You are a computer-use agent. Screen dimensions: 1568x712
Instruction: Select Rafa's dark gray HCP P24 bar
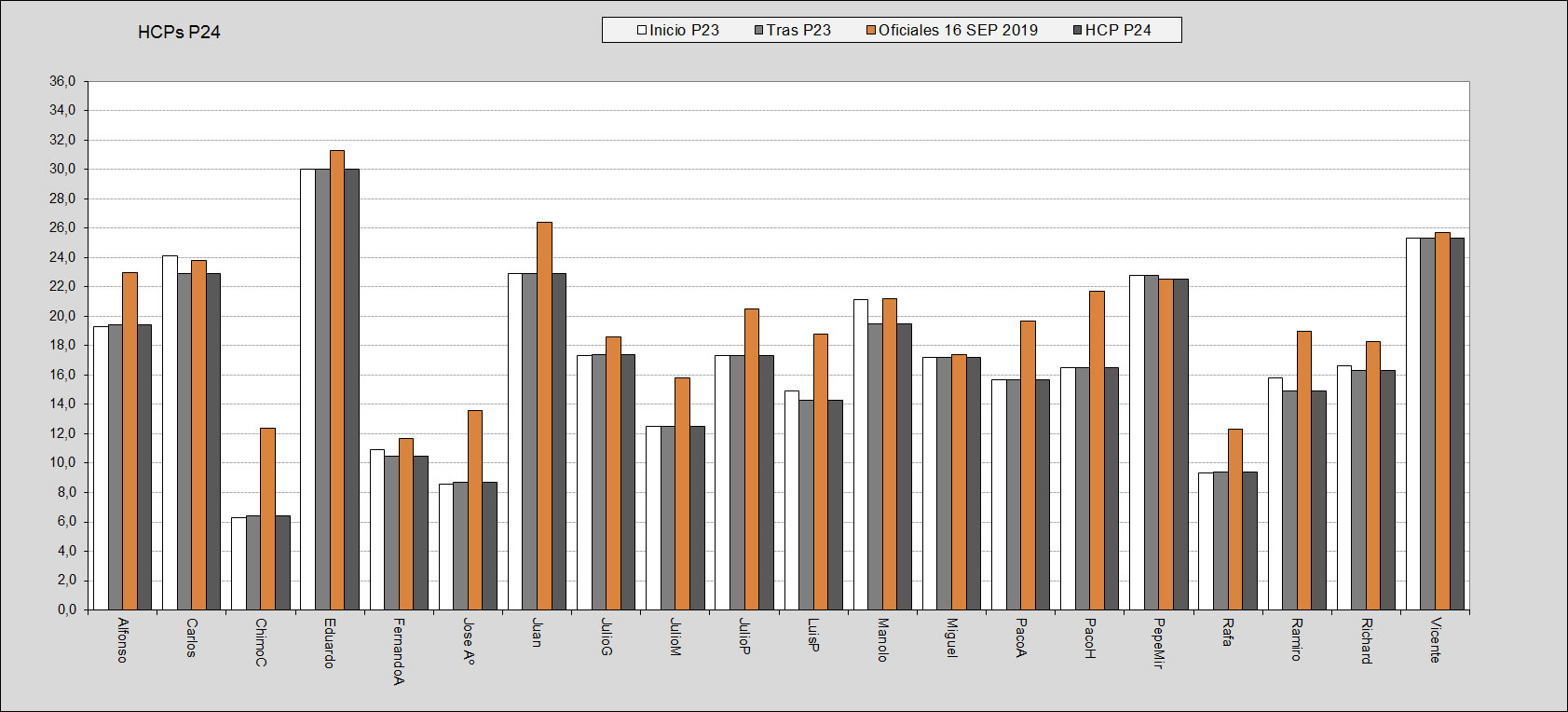click(x=1249, y=541)
